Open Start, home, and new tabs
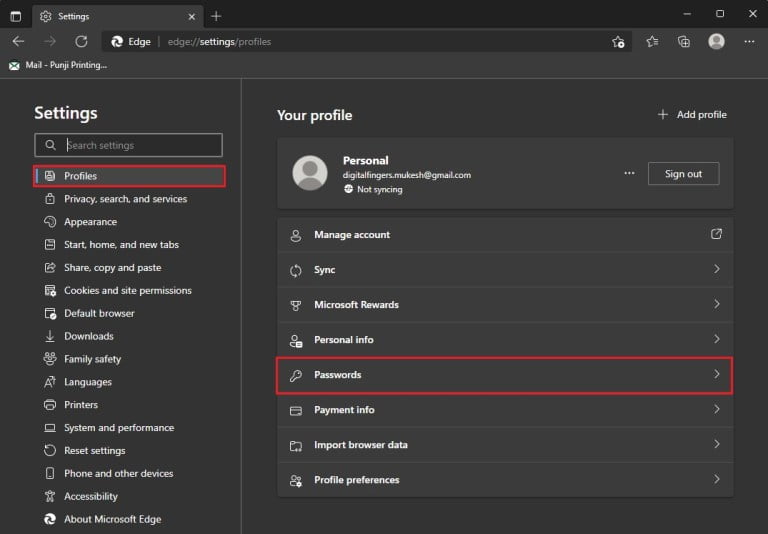The image size is (768, 534). [x=112, y=244]
